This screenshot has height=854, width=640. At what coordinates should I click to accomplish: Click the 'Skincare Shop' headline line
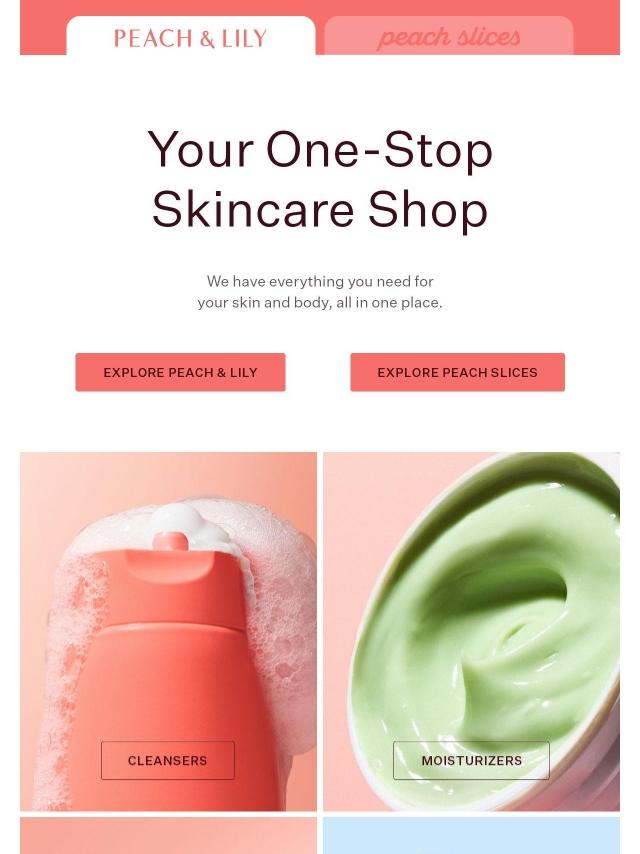click(x=320, y=210)
